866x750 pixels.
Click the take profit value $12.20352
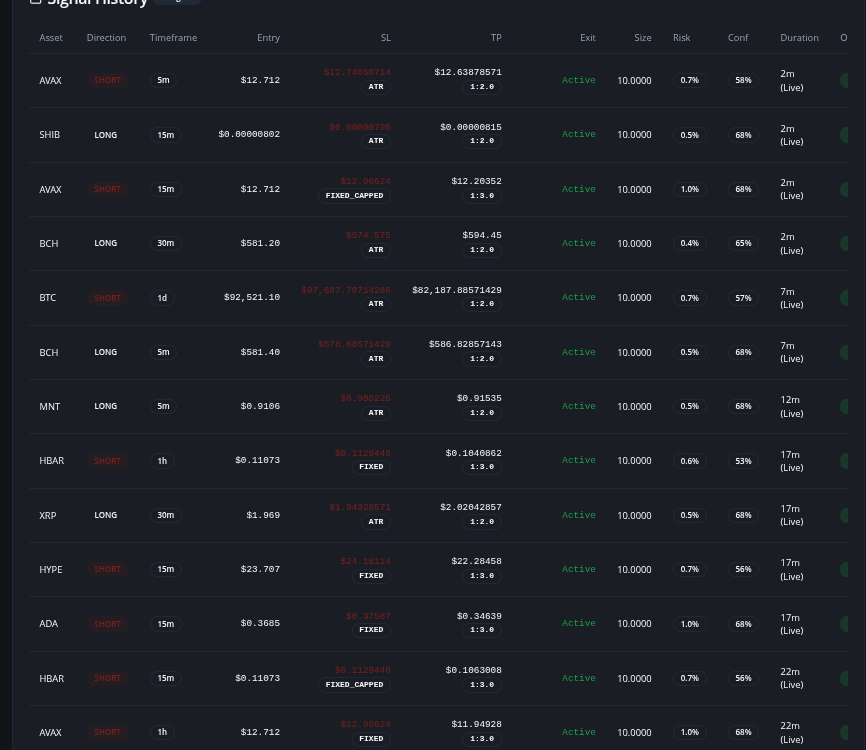(x=476, y=181)
